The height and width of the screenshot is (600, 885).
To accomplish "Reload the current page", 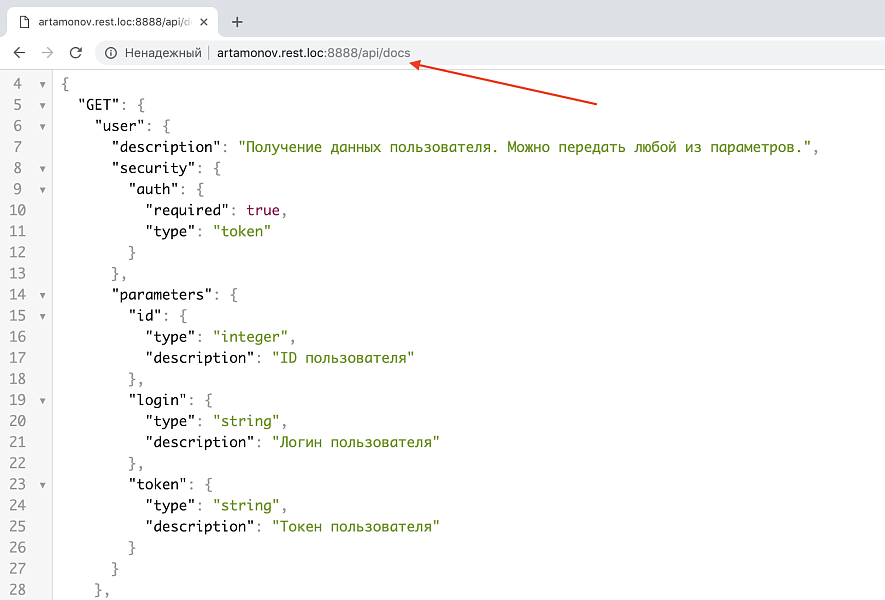I will click(x=75, y=53).
